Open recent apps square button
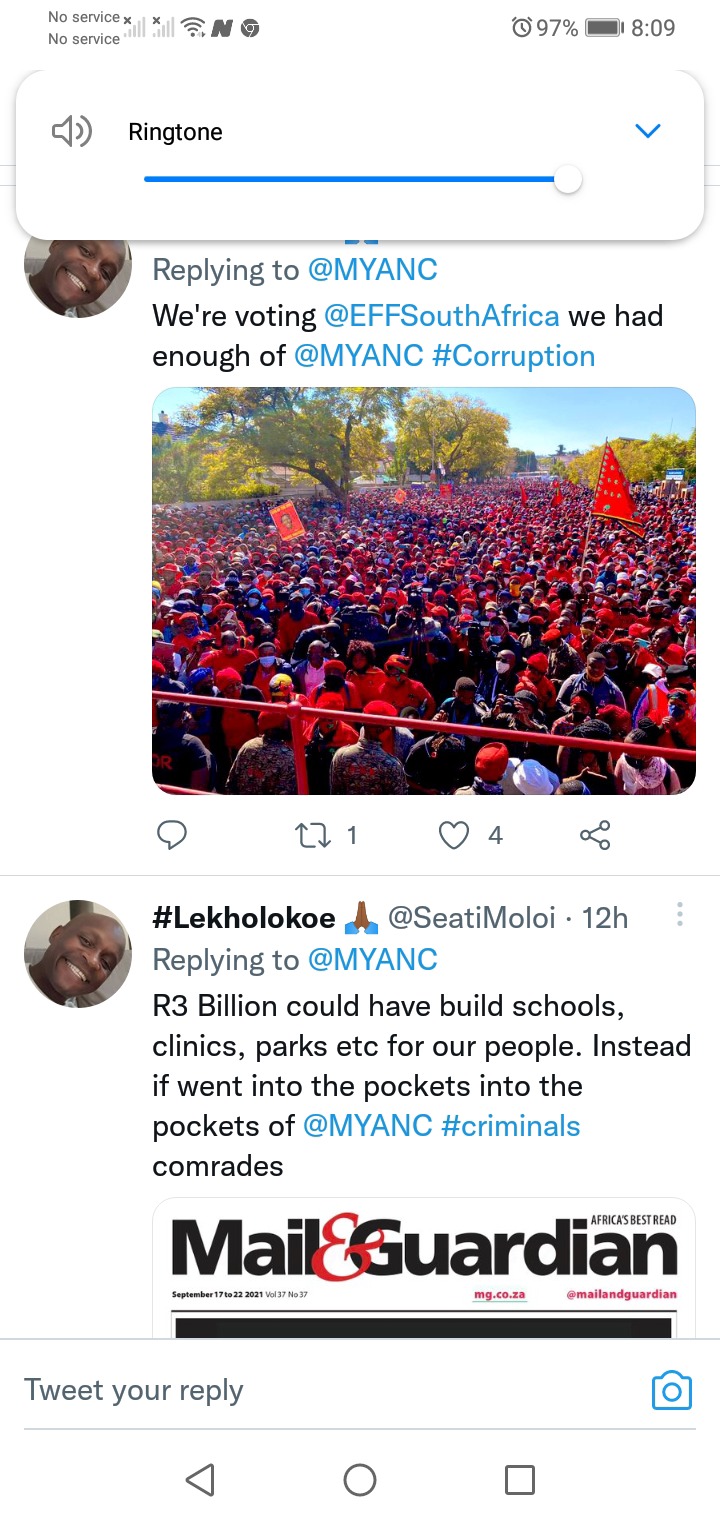This screenshot has height=1520, width=720. 520,1479
